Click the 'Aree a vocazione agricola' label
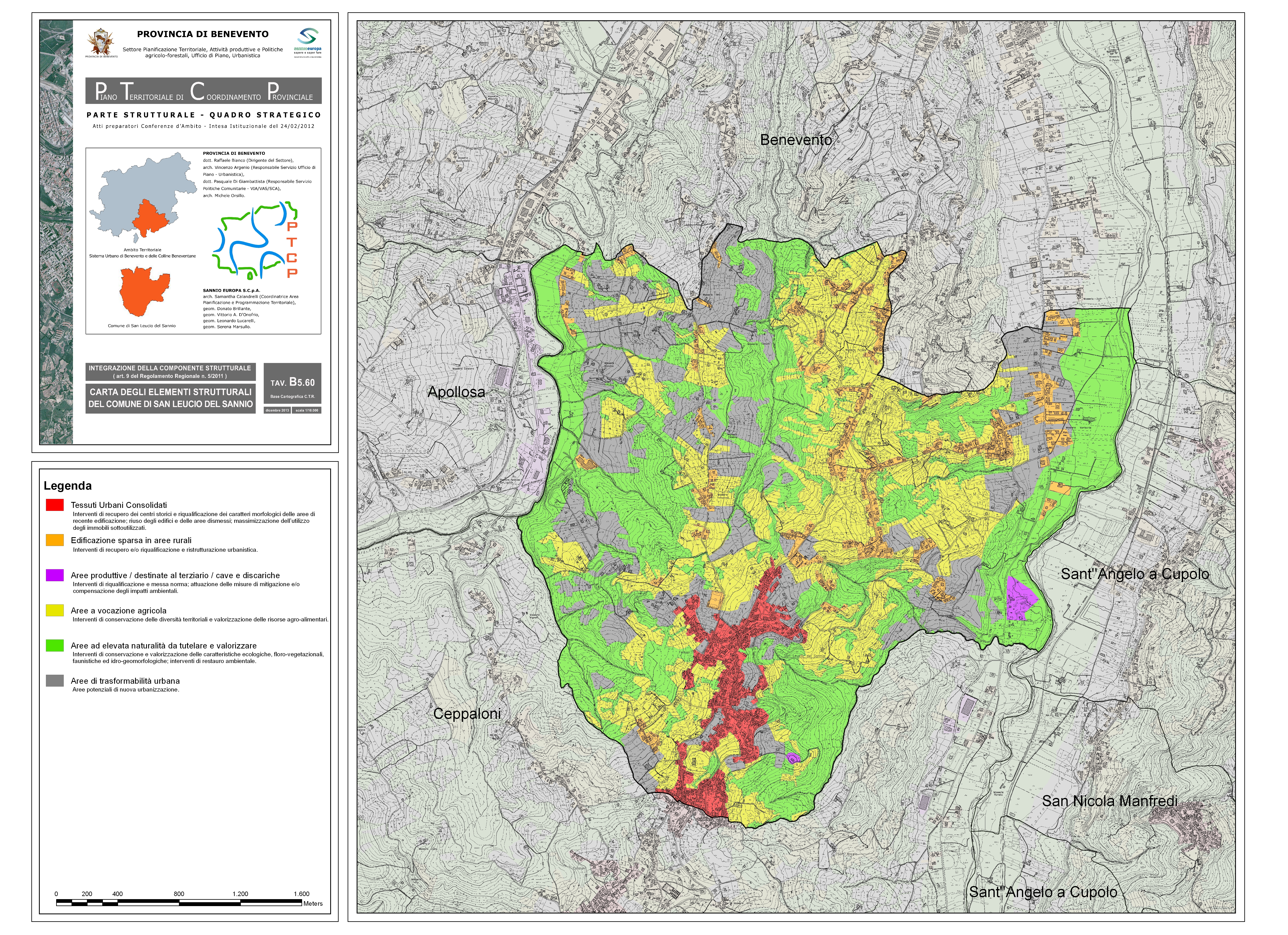 pyautogui.click(x=119, y=610)
